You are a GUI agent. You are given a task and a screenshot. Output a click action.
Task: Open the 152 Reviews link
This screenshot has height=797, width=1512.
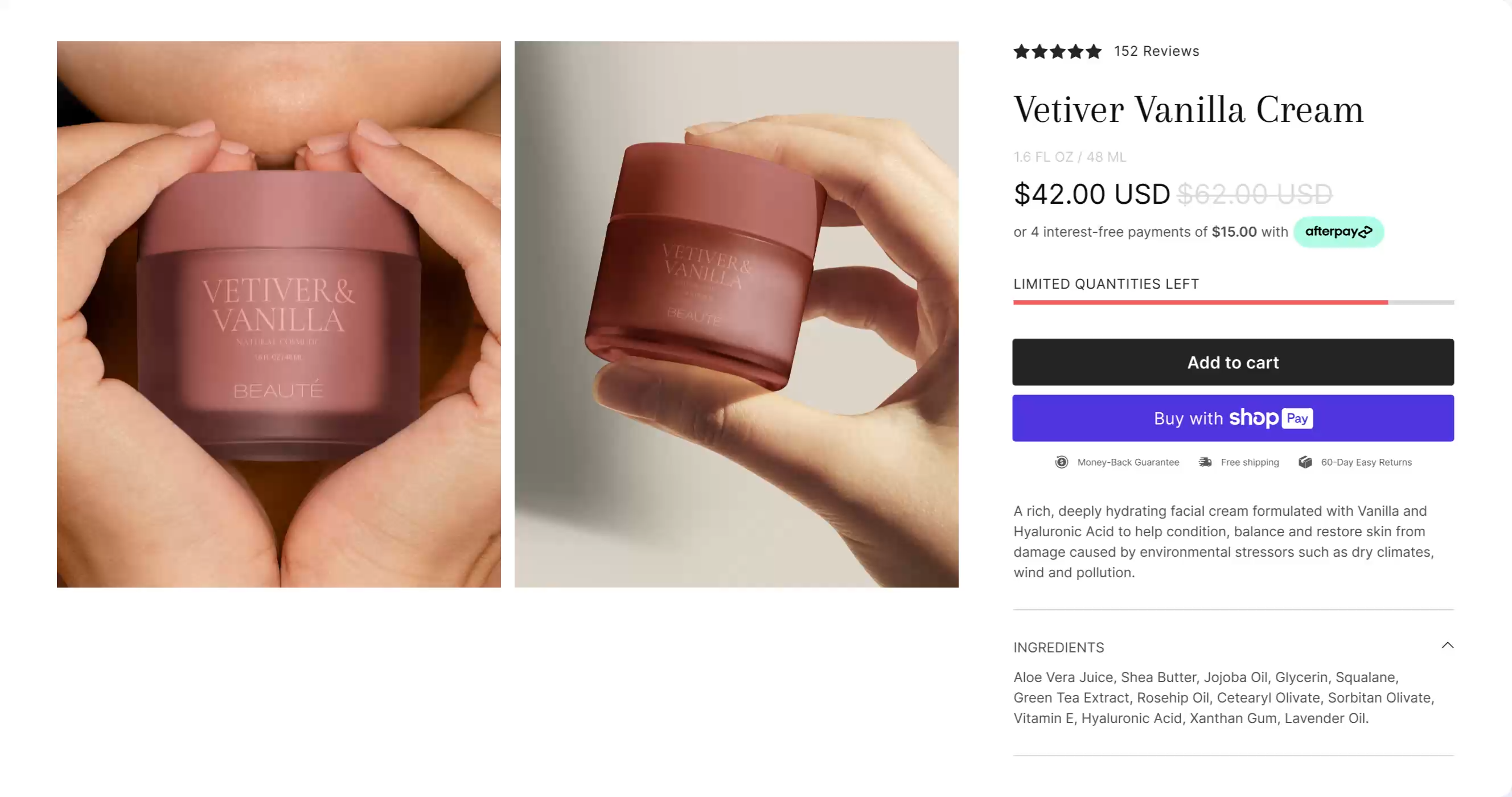[1156, 52]
